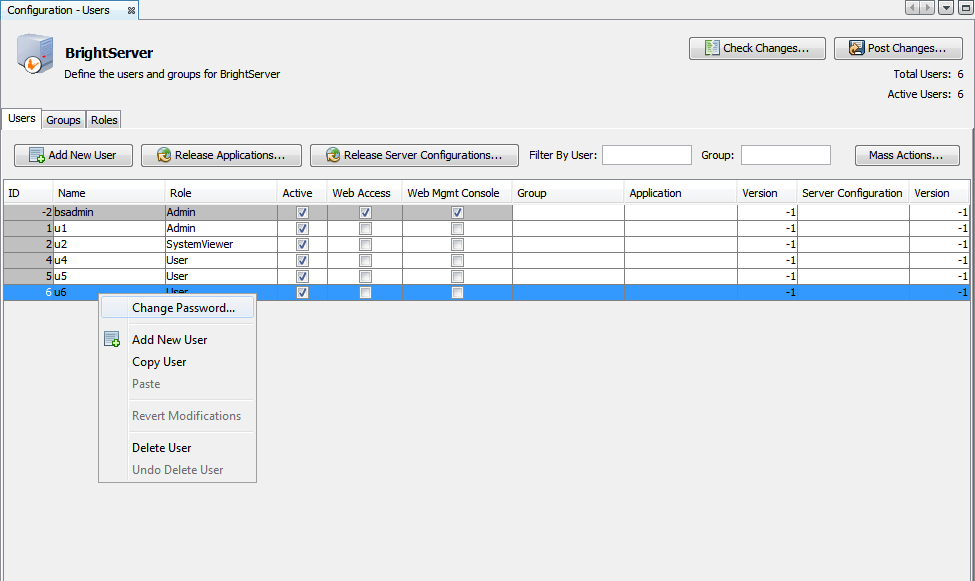Click the Check Changes document icon
The width and height of the screenshot is (975, 581).
711,48
